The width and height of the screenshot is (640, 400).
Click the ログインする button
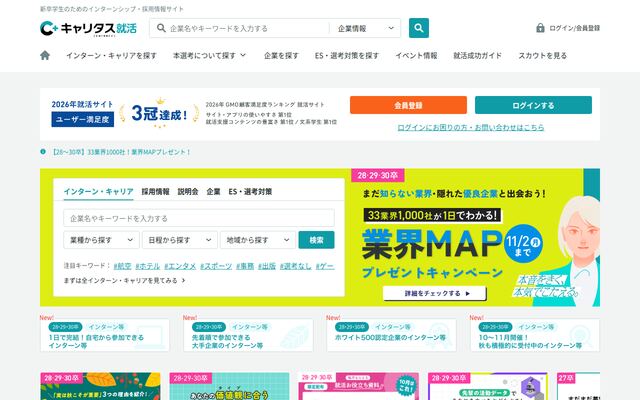pyautogui.click(x=533, y=105)
